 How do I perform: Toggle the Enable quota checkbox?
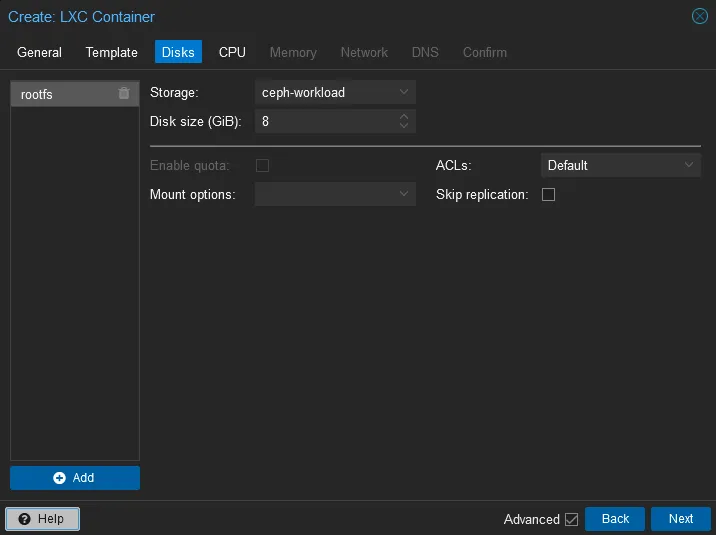[262, 165]
